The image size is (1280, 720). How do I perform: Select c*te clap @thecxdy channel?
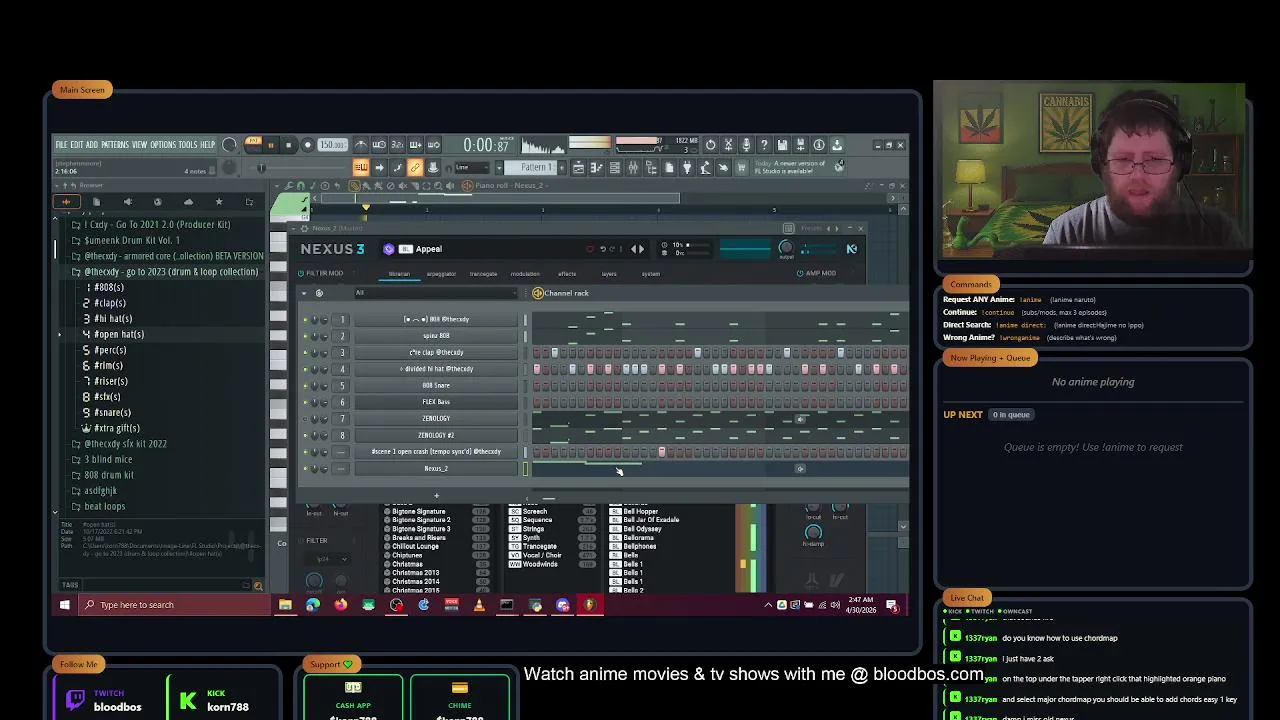click(436, 352)
